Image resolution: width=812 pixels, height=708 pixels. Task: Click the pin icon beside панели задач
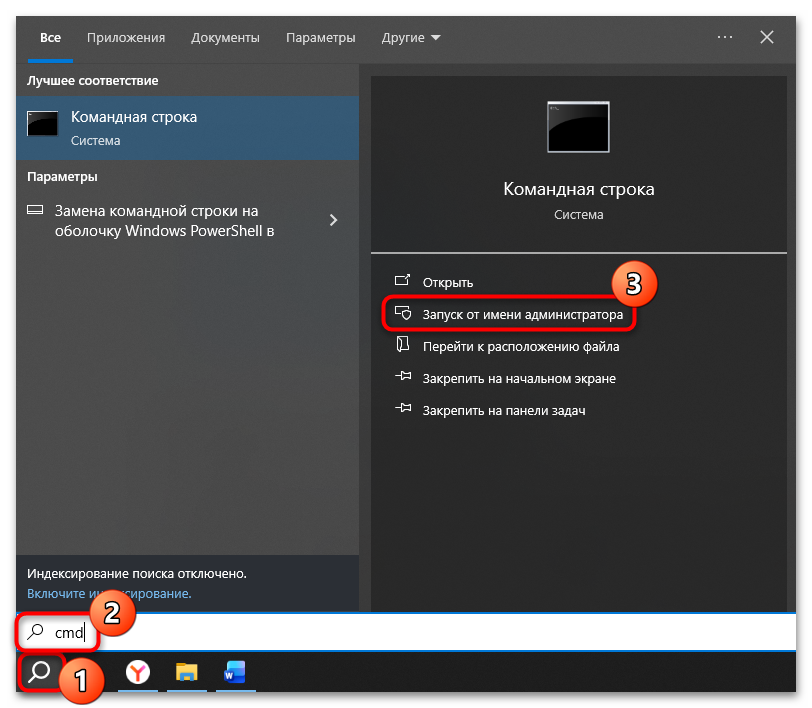(x=403, y=409)
